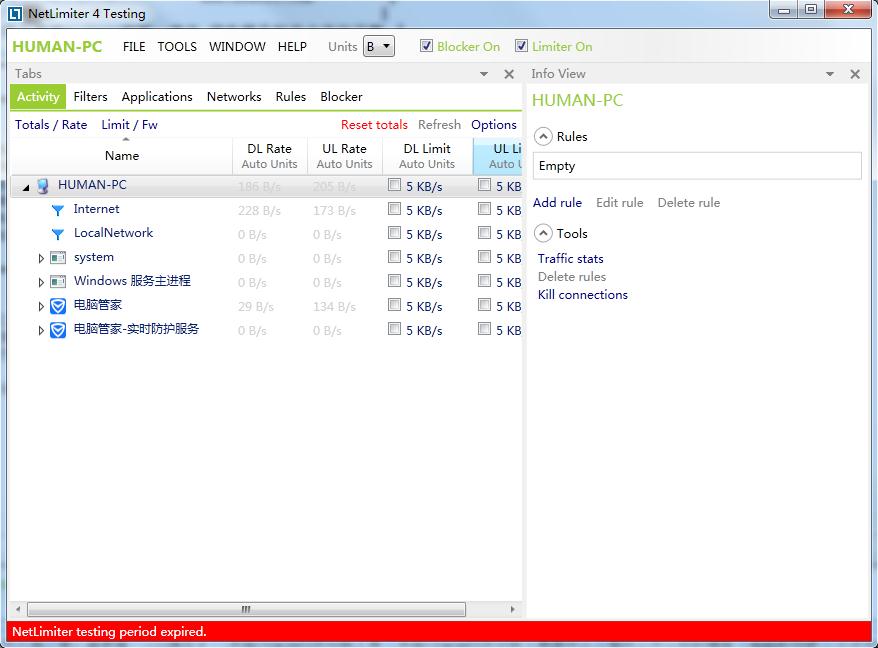Click the DL Rate column header

(269, 156)
